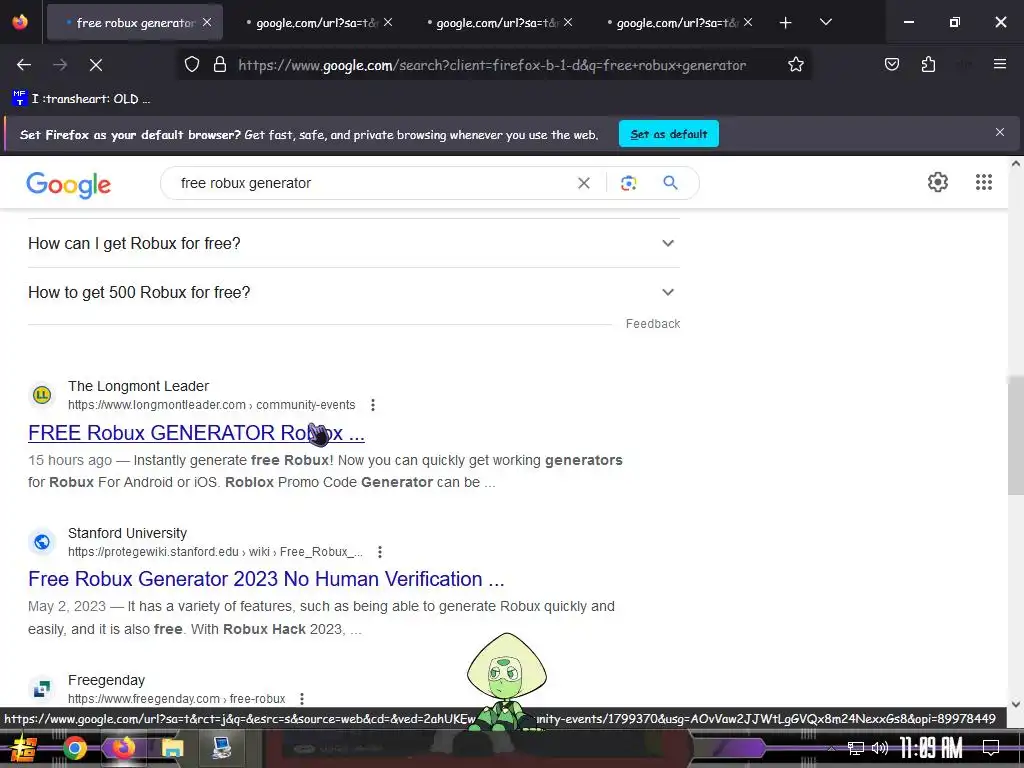Click the page vertical scrollbar thumb

click(1016, 434)
